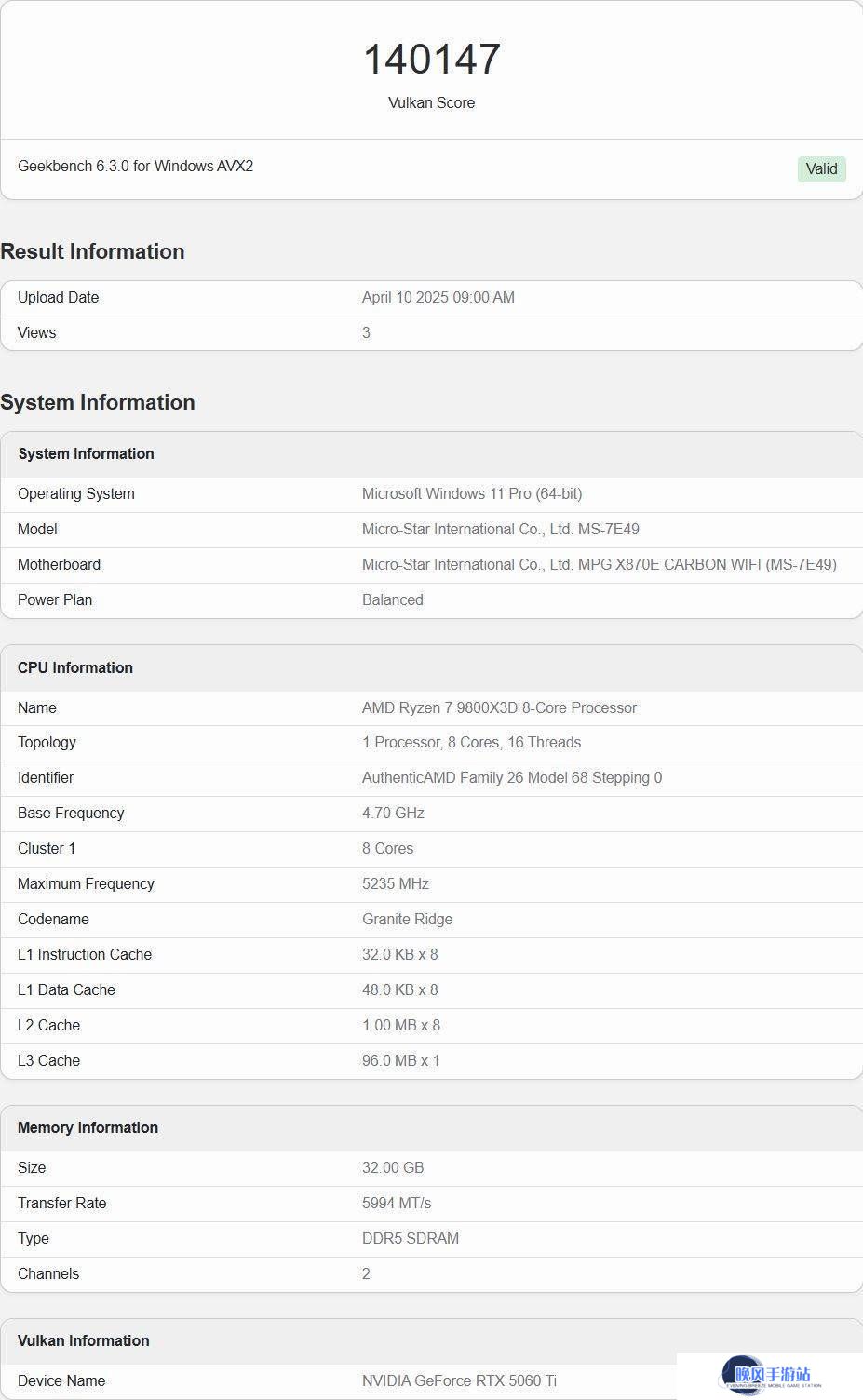Click the '5235 MHz' maximum frequency value
Screen dimensions: 863x1400
pyautogui.click(x=396, y=884)
